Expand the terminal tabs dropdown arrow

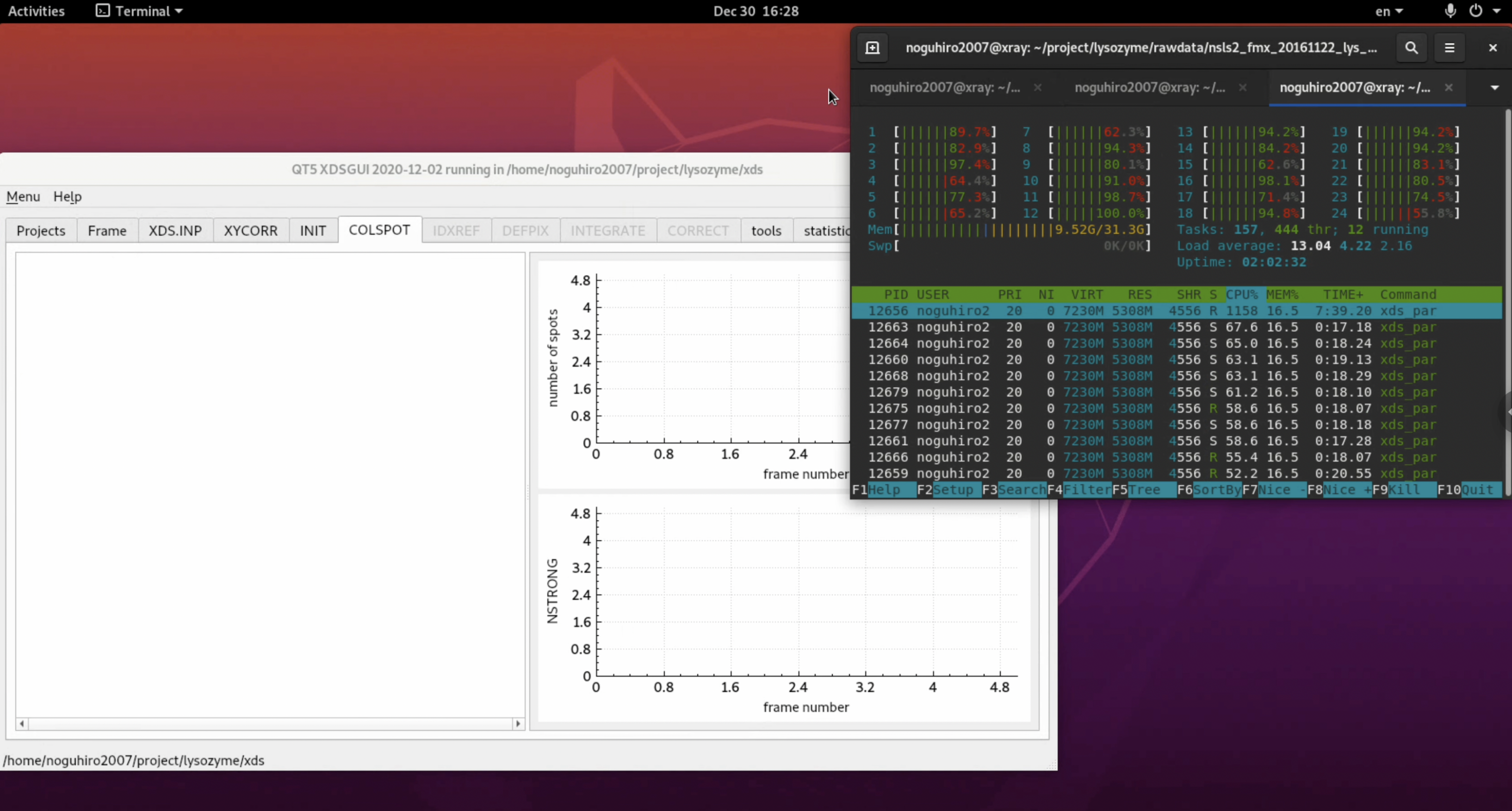pyautogui.click(x=1494, y=87)
